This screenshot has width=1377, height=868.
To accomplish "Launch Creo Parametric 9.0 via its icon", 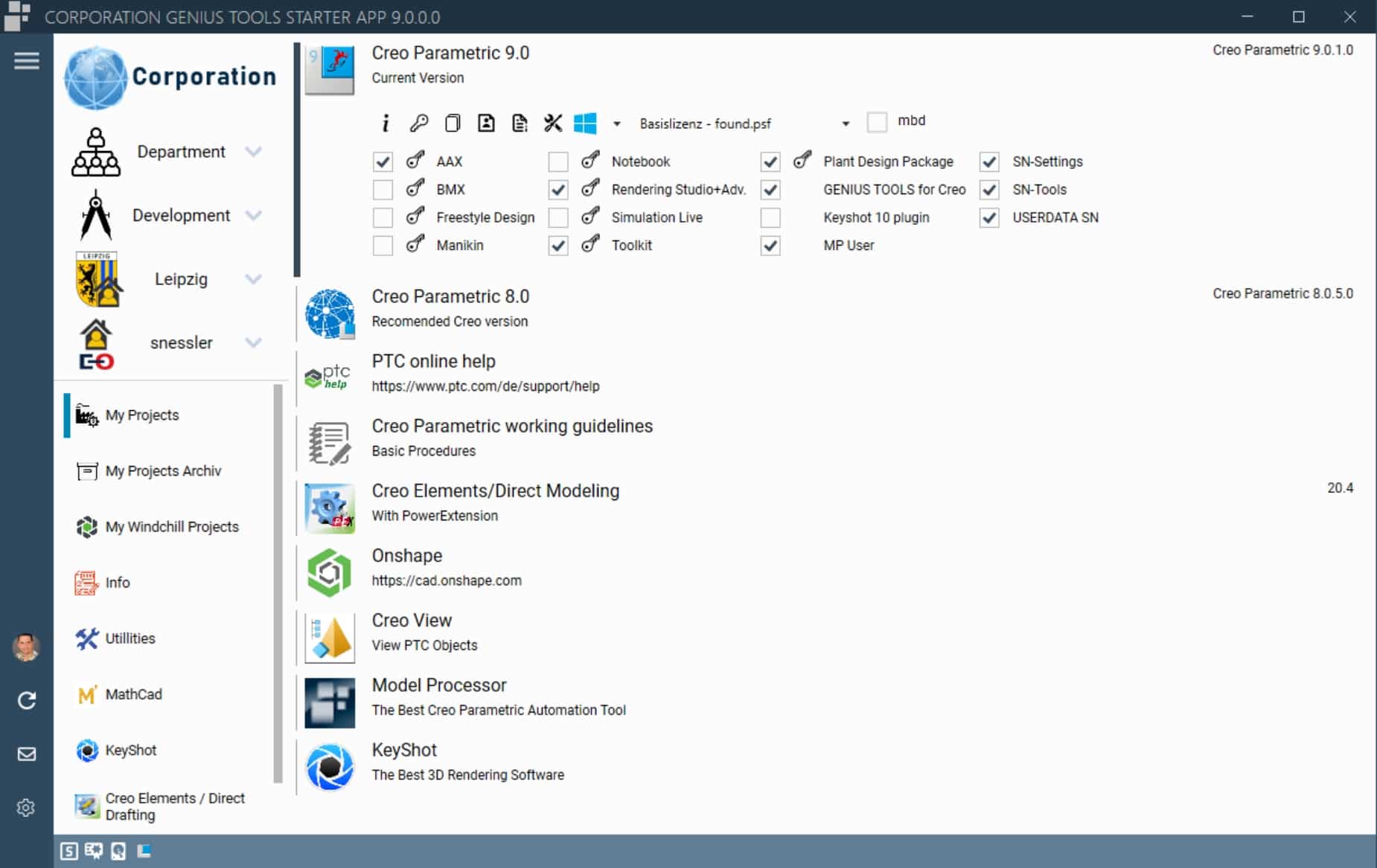I will coord(330,69).
